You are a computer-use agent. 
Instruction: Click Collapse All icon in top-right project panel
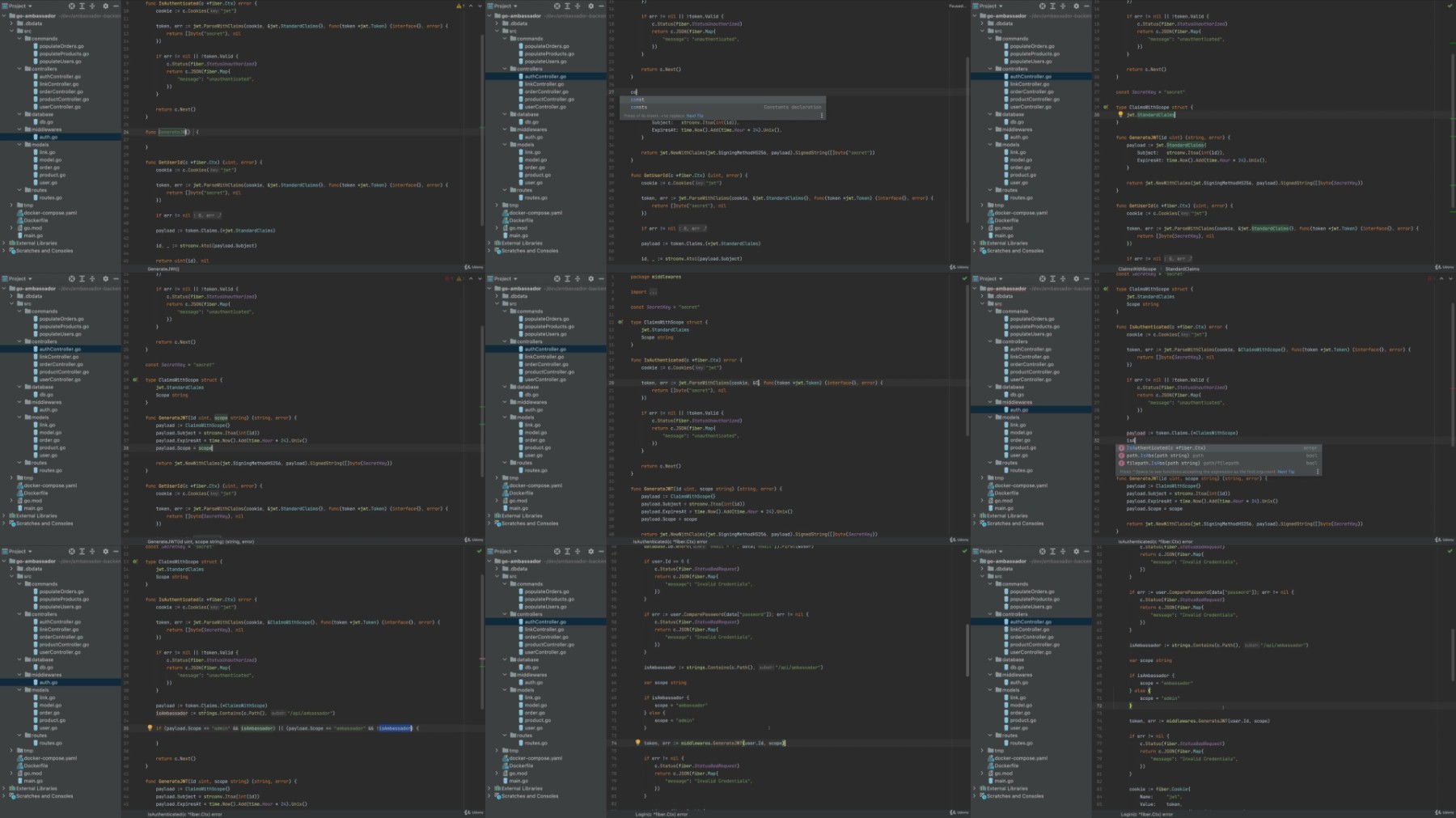coord(1063,6)
